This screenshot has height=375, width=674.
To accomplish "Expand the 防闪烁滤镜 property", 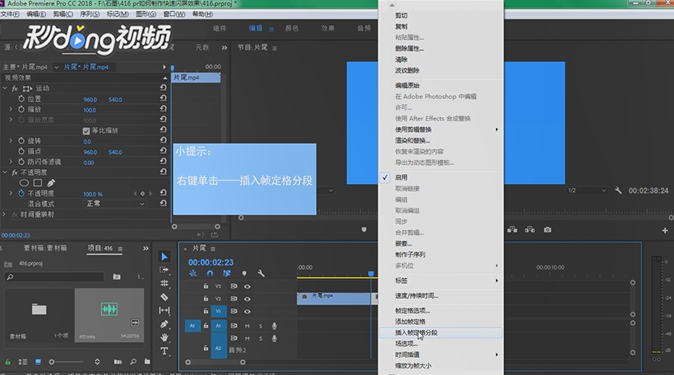I will point(11,162).
